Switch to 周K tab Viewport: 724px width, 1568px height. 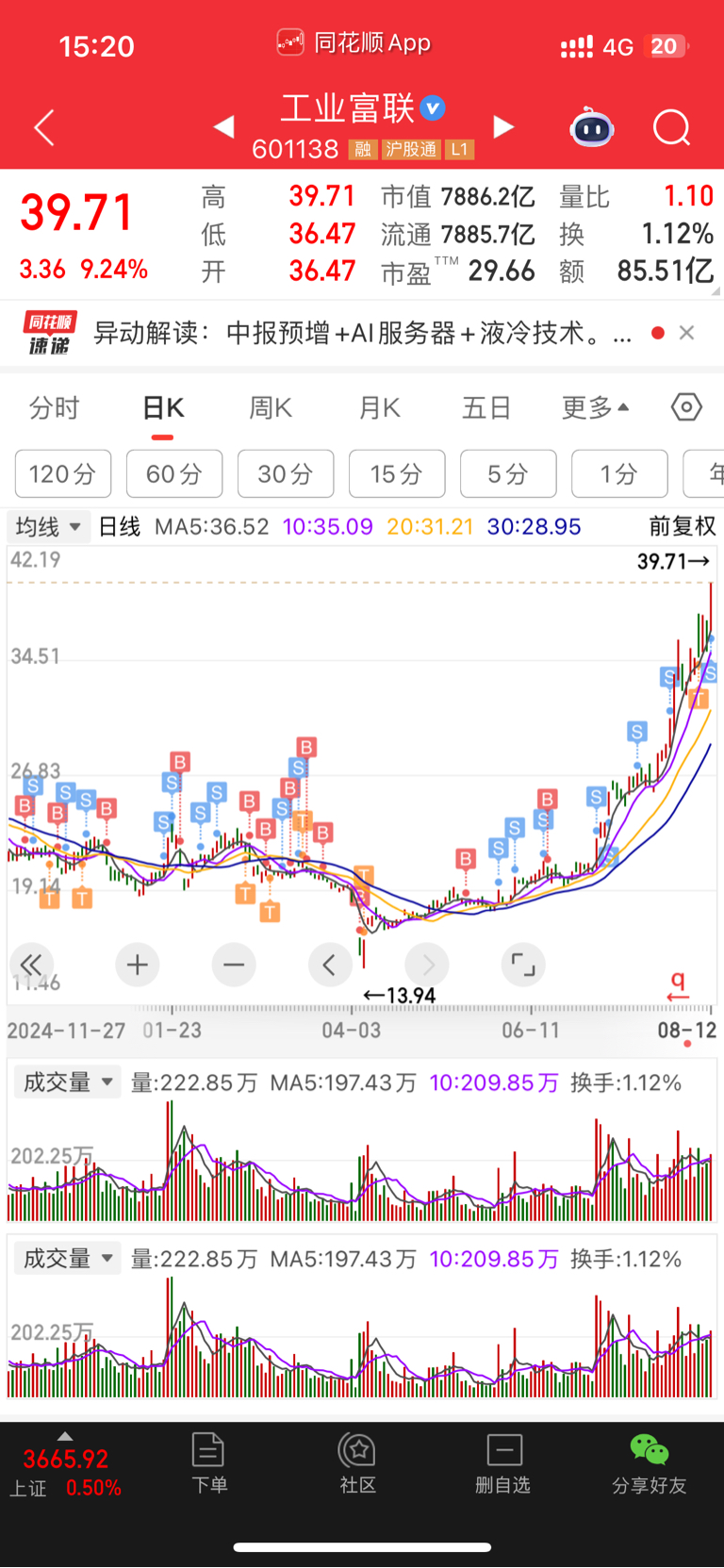(271, 408)
